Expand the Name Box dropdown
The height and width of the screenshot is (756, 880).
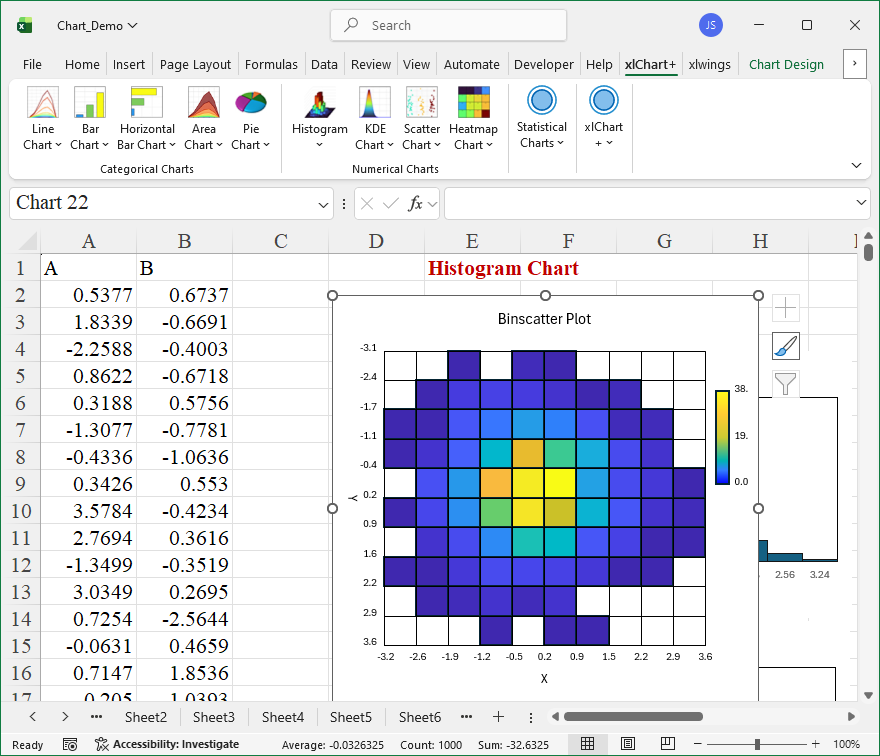[324, 204]
